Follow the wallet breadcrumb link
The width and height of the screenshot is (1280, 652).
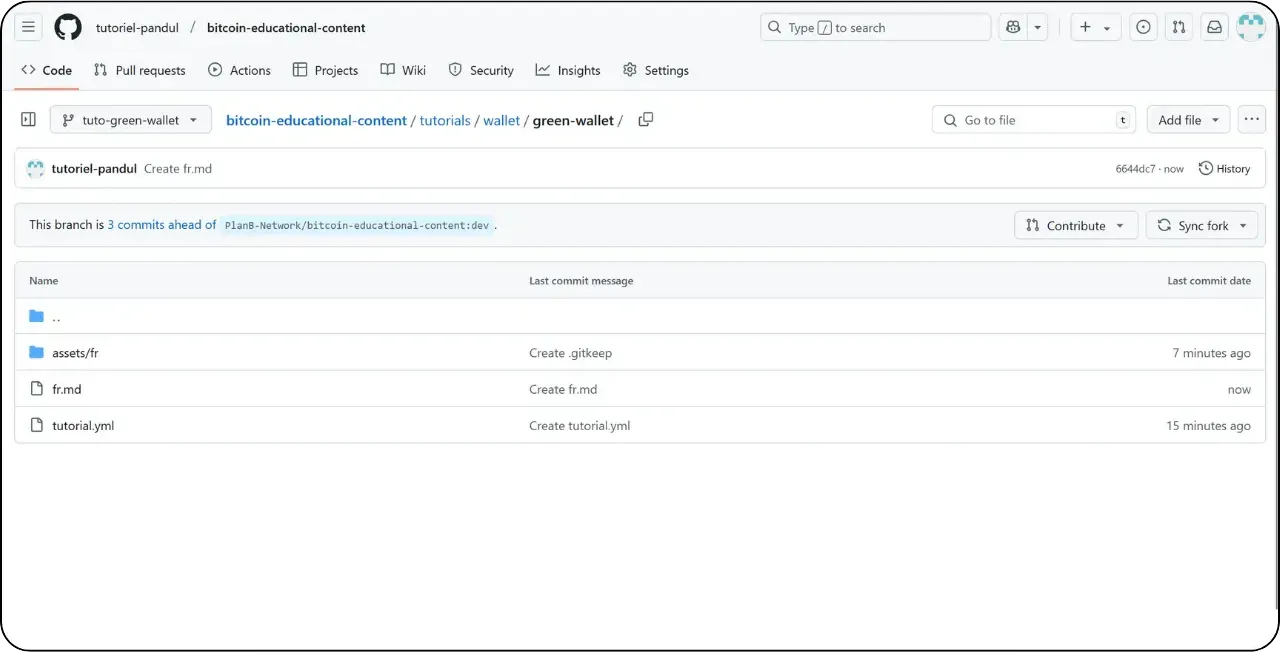click(501, 119)
